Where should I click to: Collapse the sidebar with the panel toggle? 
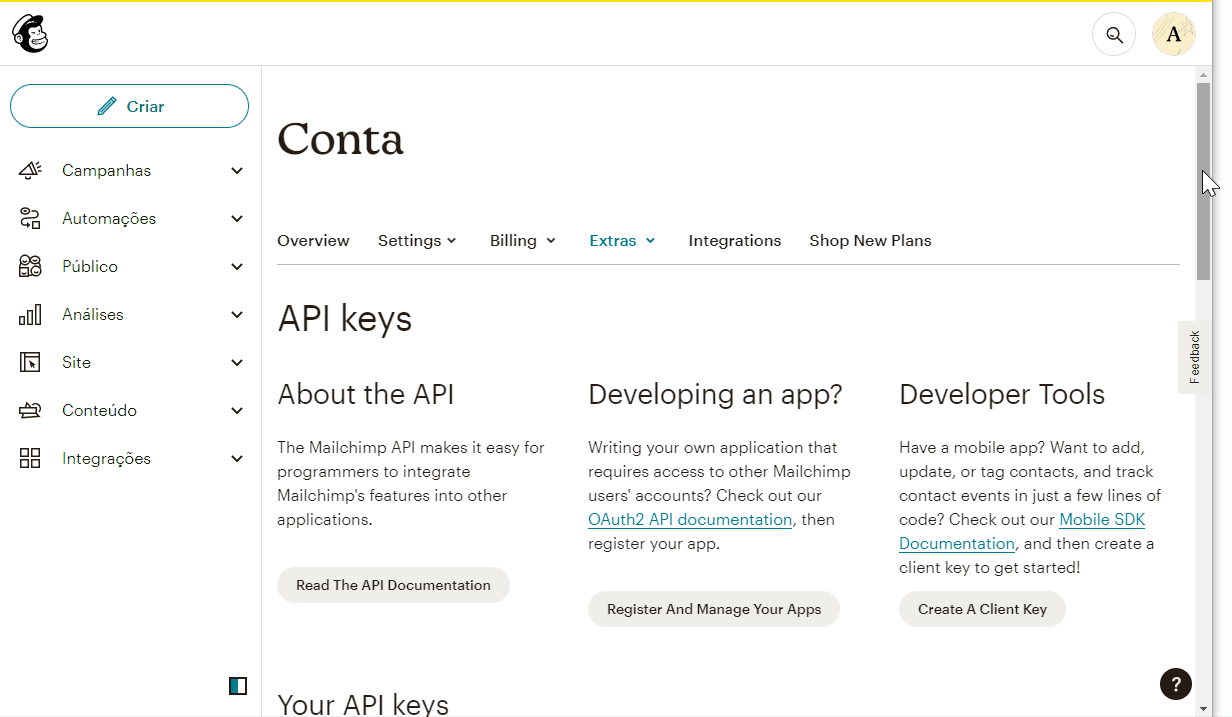click(x=238, y=685)
